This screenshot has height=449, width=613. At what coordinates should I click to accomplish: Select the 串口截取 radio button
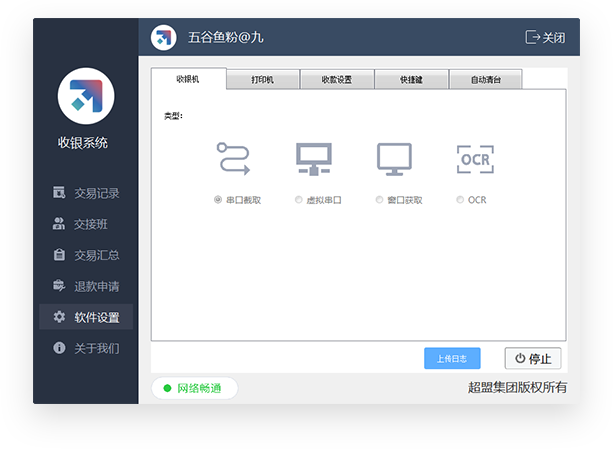[x=218, y=200]
